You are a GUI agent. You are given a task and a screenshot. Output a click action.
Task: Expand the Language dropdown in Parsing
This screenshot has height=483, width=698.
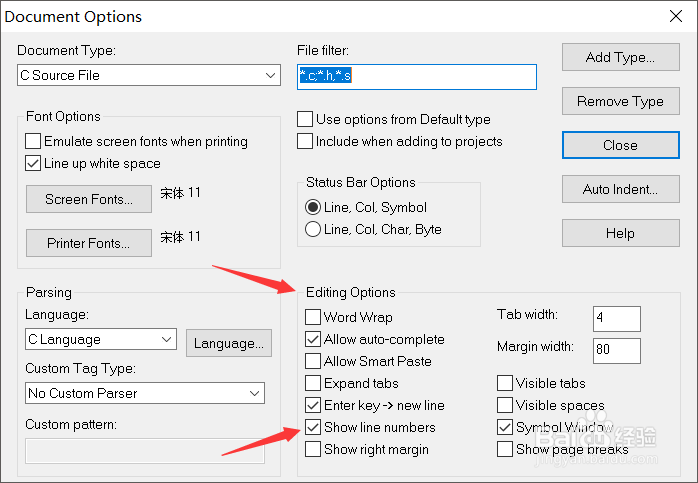click(x=166, y=340)
